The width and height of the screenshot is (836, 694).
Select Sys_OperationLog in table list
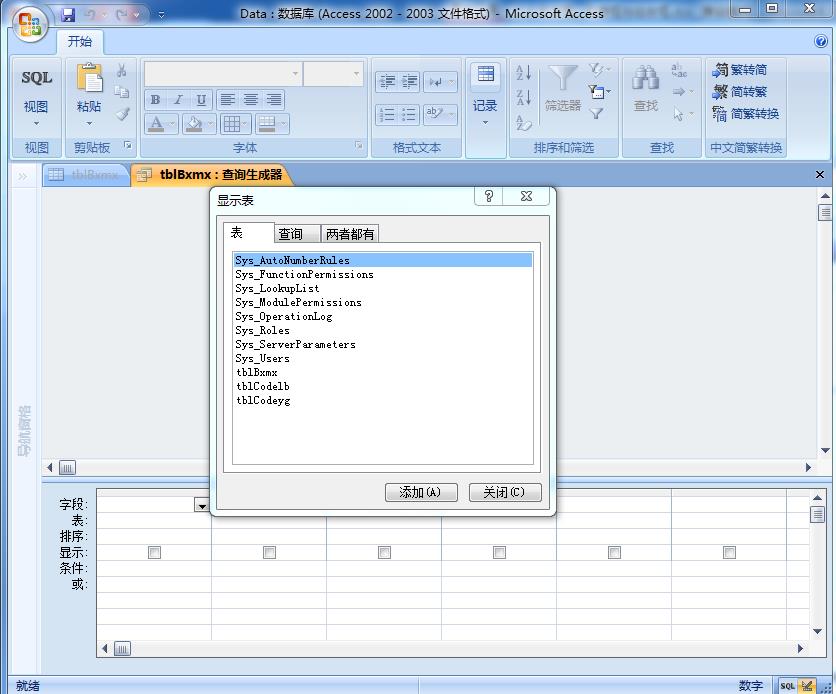click(x=383, y=316)
